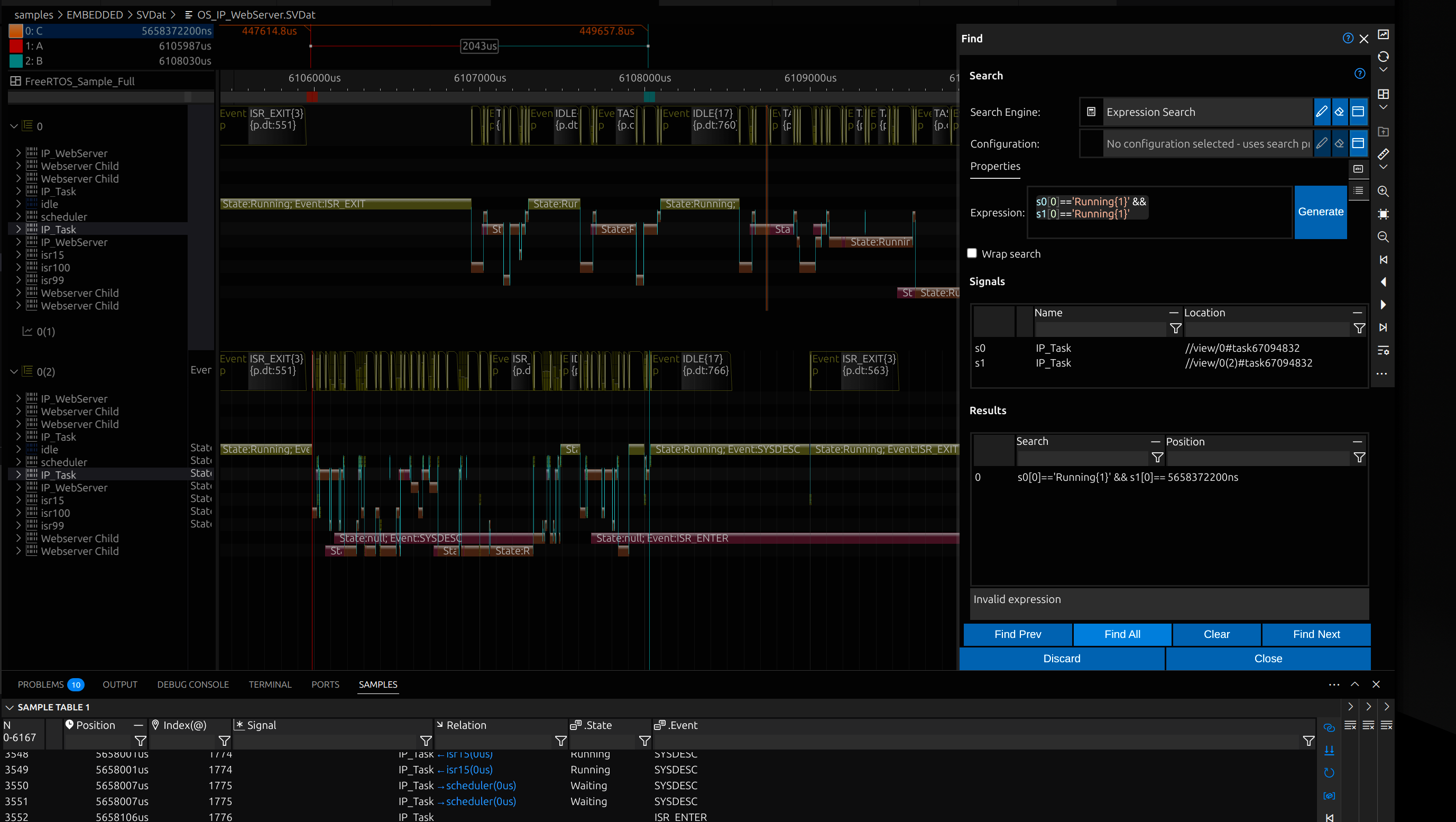The height and width of the screenshot is (822, 1456).
Task: Click the Find Prev button
Action: [x=1017, y=634]
